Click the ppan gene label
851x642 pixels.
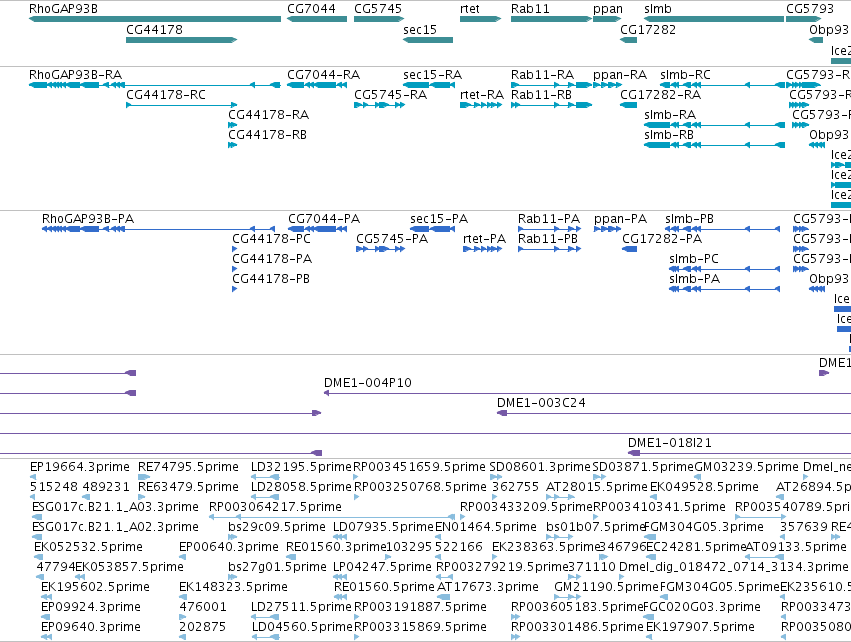[608, 9]
